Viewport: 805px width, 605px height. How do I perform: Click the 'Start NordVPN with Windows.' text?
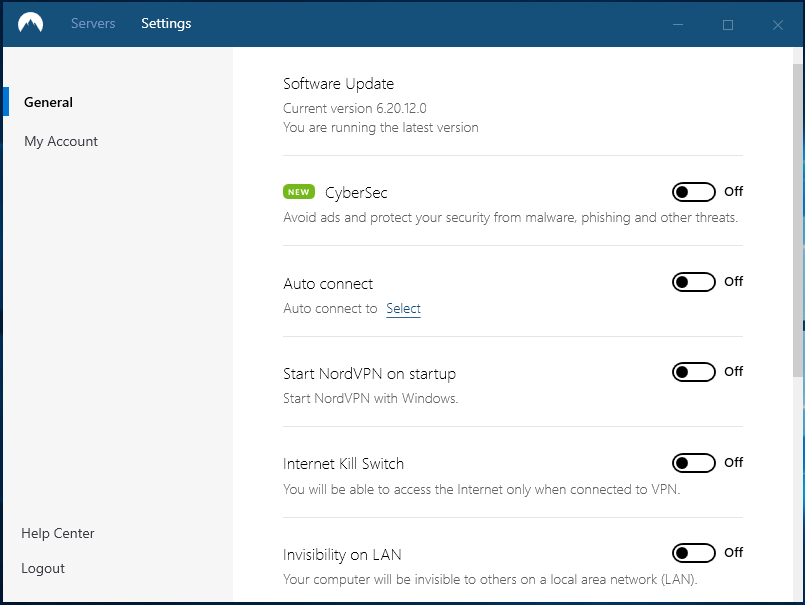click(371, 399)
